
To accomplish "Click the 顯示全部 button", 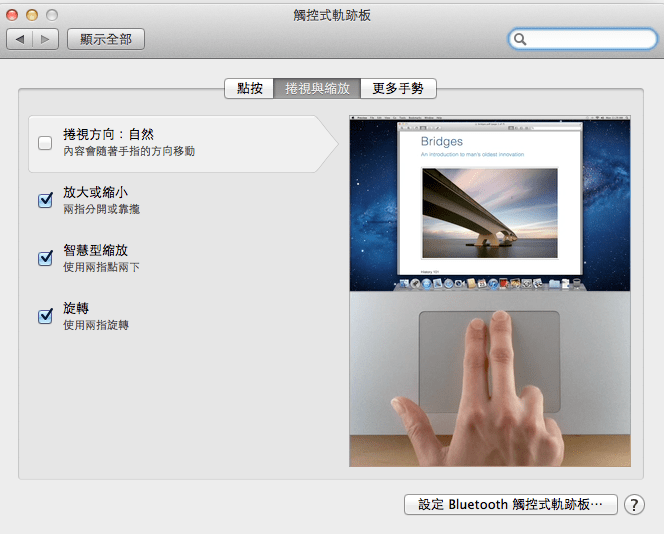I will [106, 39].
